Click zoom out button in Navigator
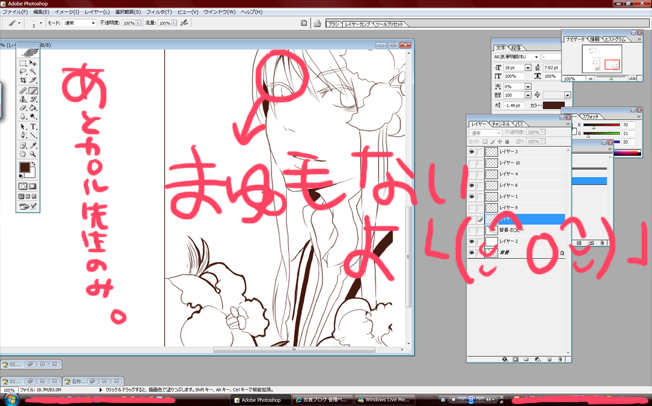This screenshot has width=652, height=406. 590,78
